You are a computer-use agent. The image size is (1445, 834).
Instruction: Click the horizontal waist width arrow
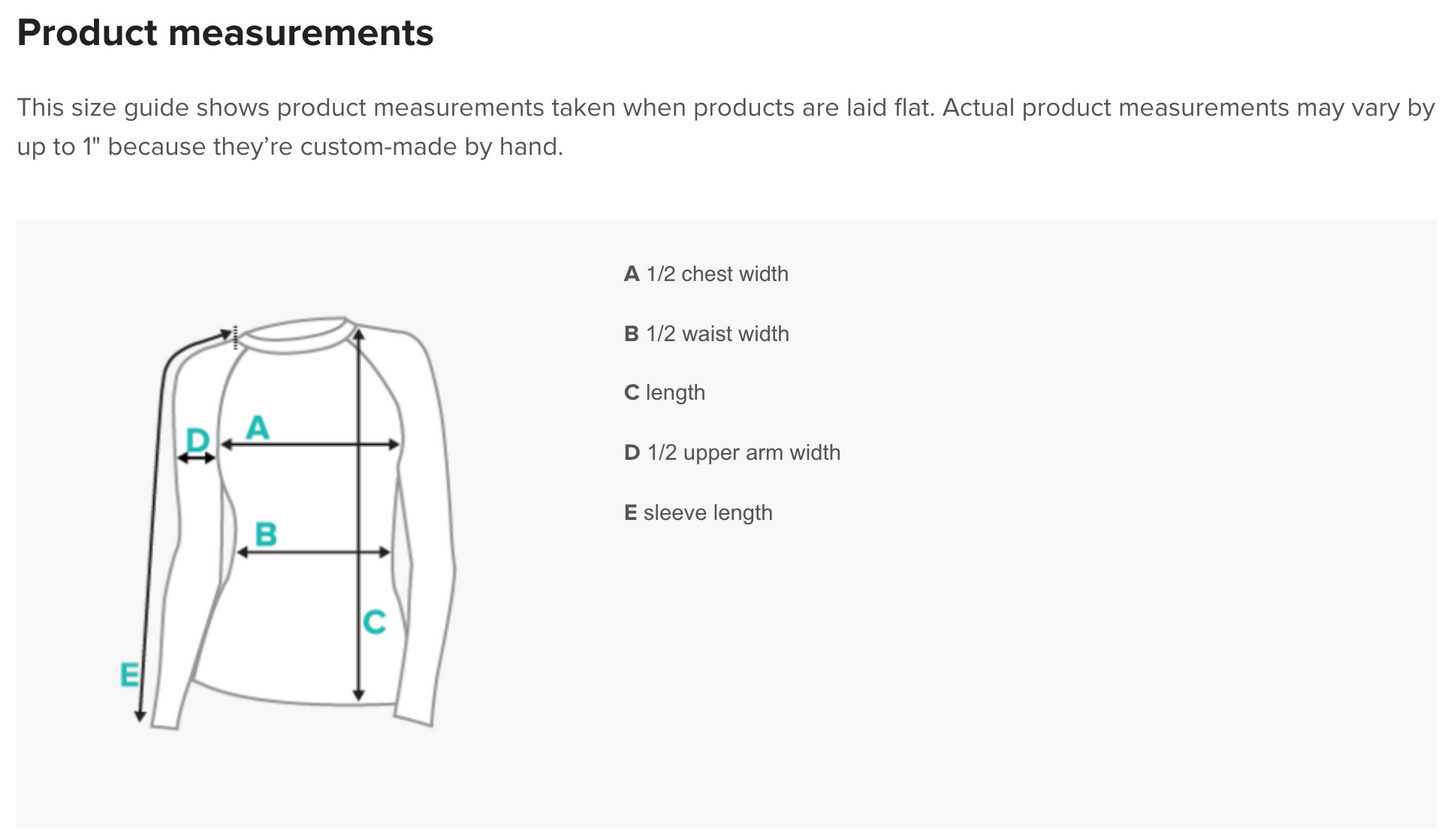(x=313, y=552)
